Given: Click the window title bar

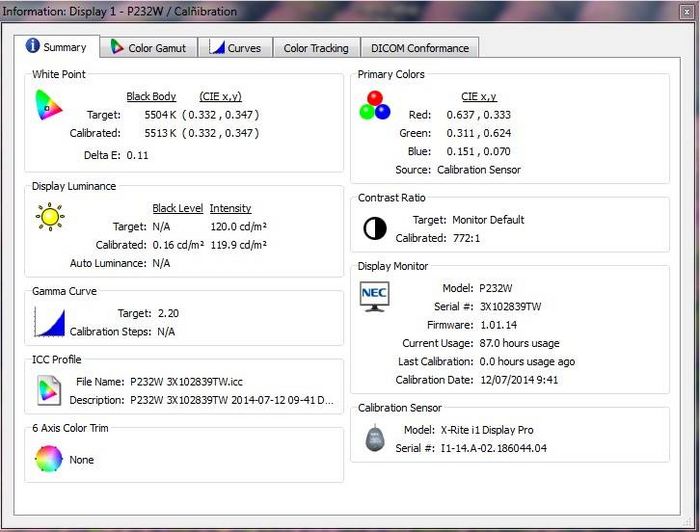Looking at the screenshot, I should tap(350, 12).
